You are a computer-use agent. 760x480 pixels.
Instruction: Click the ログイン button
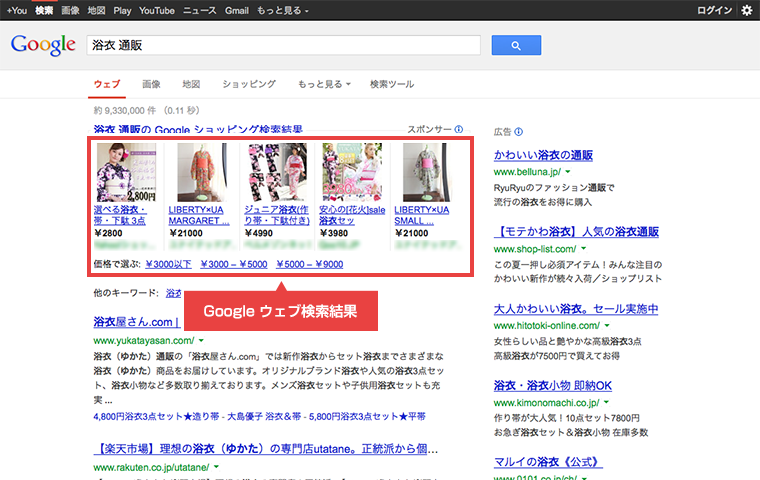click(x=714, y=10)
